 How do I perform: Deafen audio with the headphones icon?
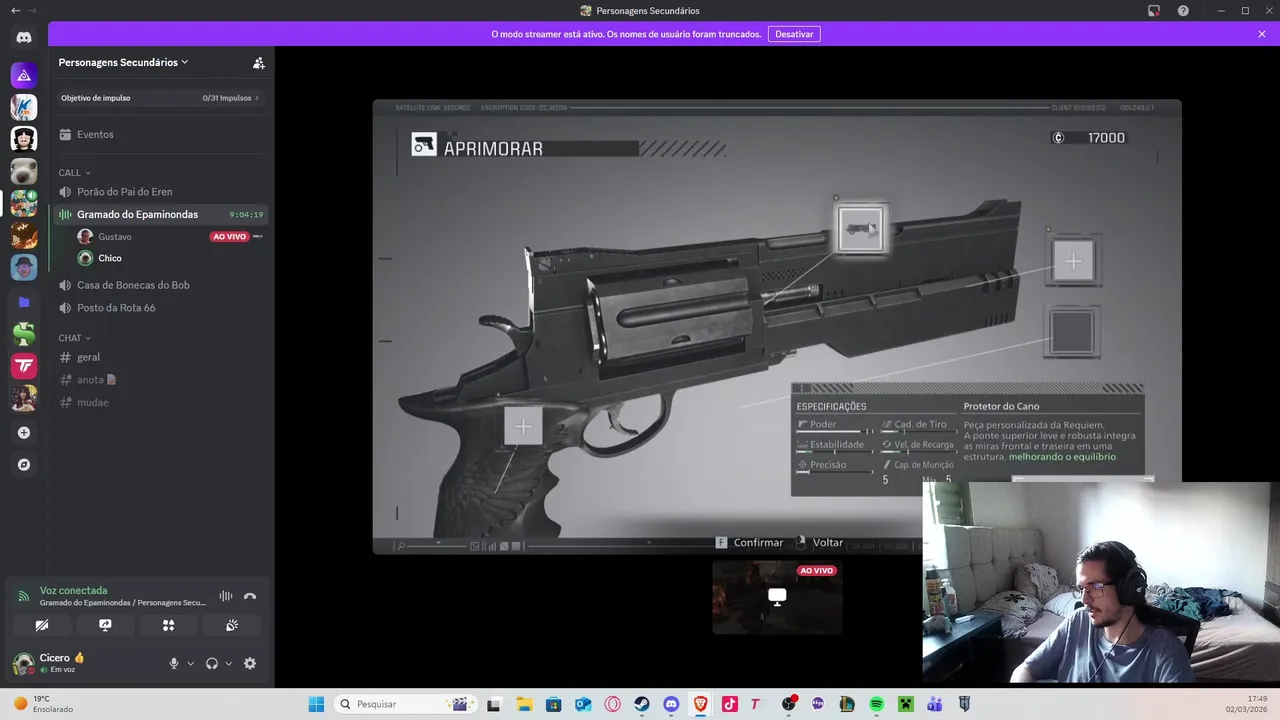[212, 663]
